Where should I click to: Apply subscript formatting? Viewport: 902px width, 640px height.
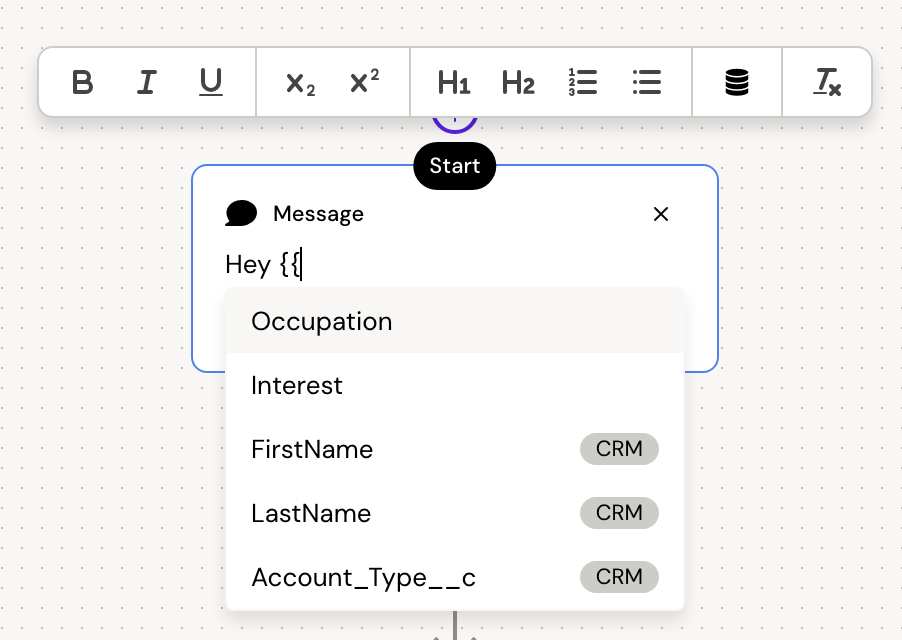pyautogui.click(x=300, y=83)
